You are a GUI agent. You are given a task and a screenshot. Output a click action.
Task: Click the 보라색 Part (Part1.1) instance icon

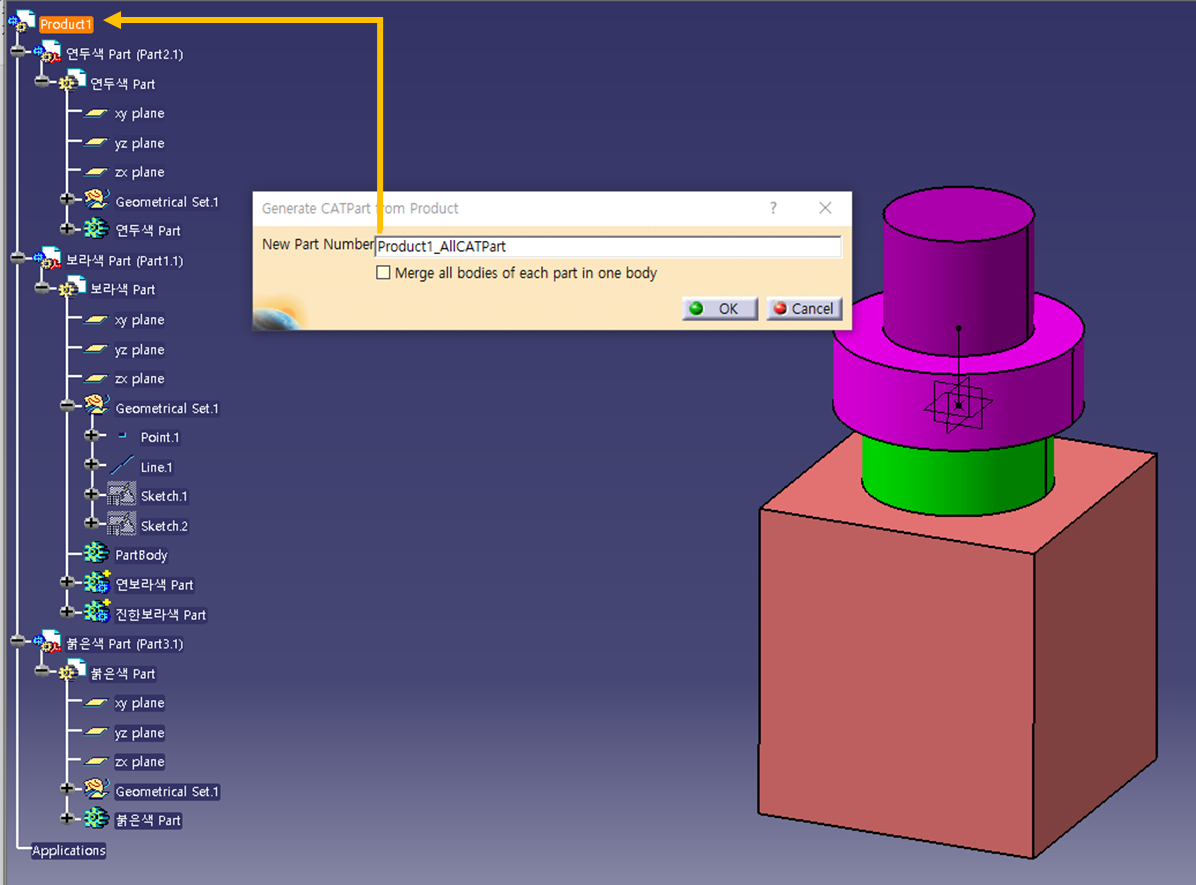[47, 259]
